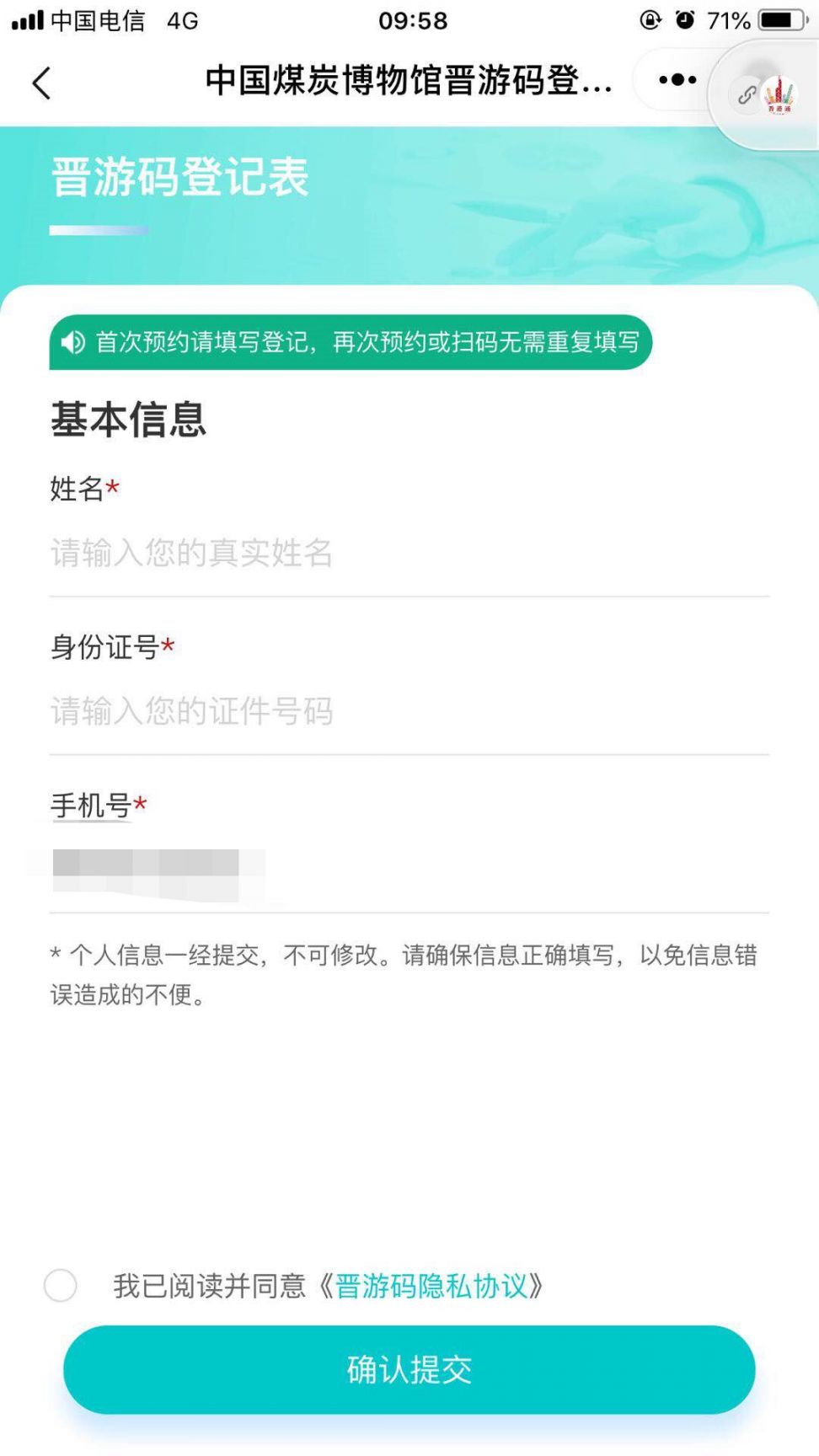Screen dimensions: 819x1456
Task: Tap the 09:58 clock in status bar
Action: tap(413, 20)
